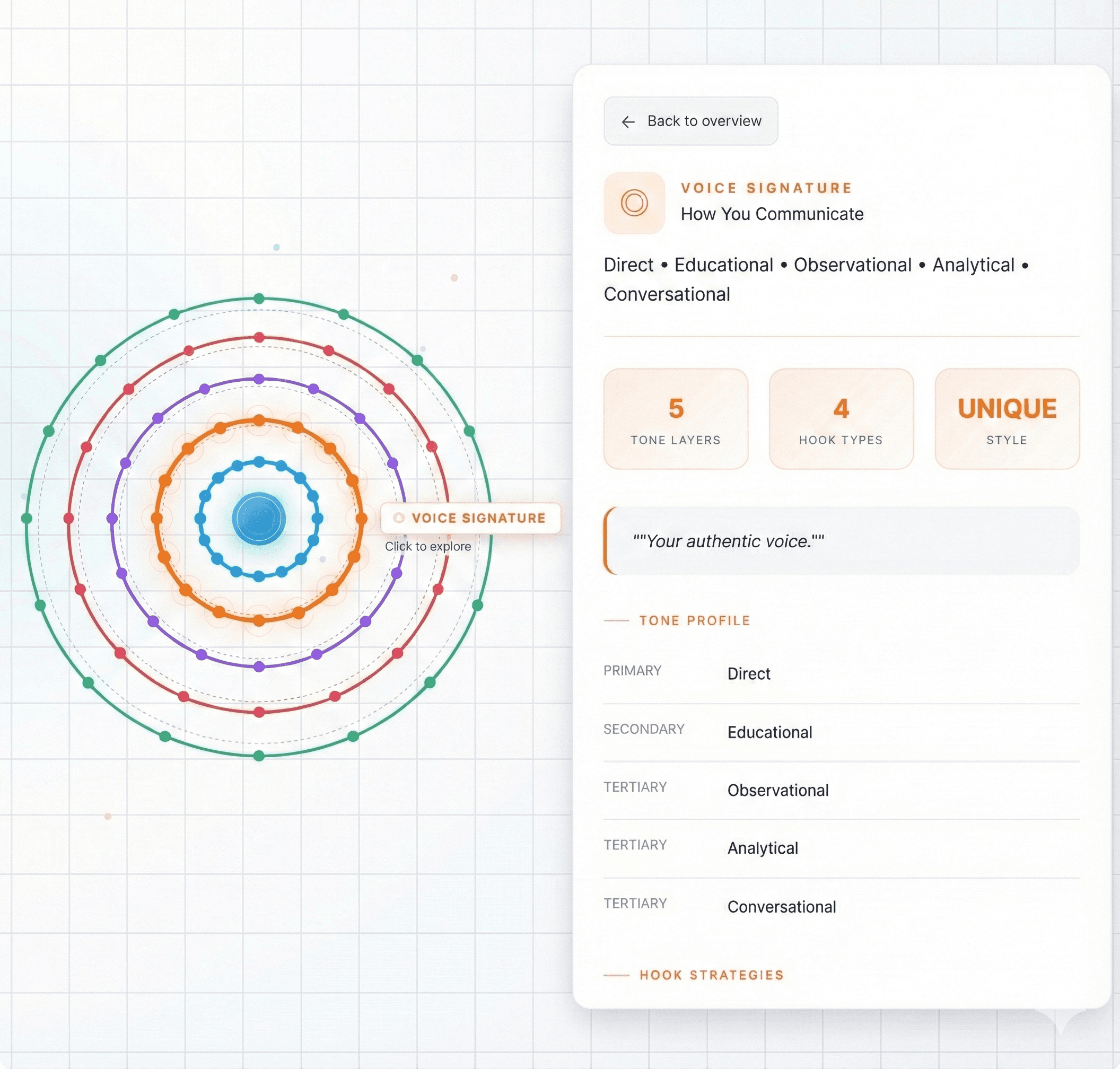Click the small circle icon in the Voice Signature tooltip
The image size is (1120, 1069).
coord(399,518)
